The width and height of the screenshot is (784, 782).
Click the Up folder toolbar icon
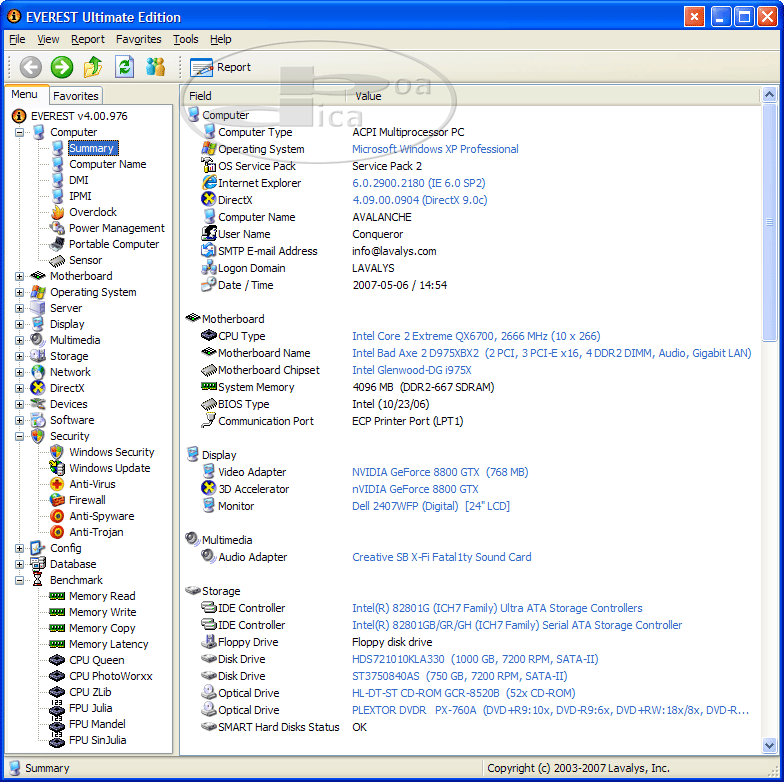click(93, 67)
